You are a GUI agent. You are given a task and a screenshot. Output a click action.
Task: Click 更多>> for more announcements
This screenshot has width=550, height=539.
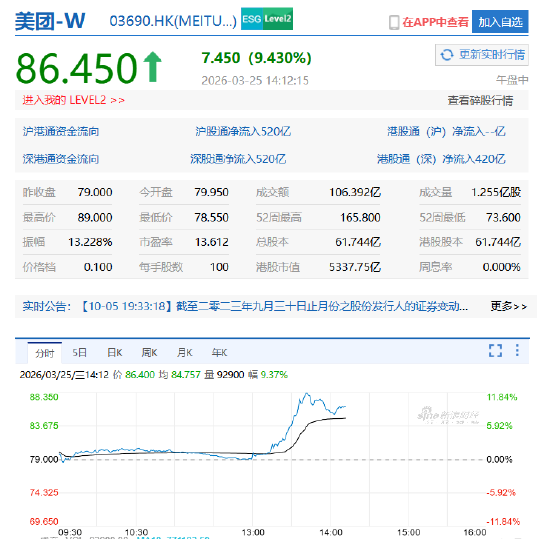(509, 306)
